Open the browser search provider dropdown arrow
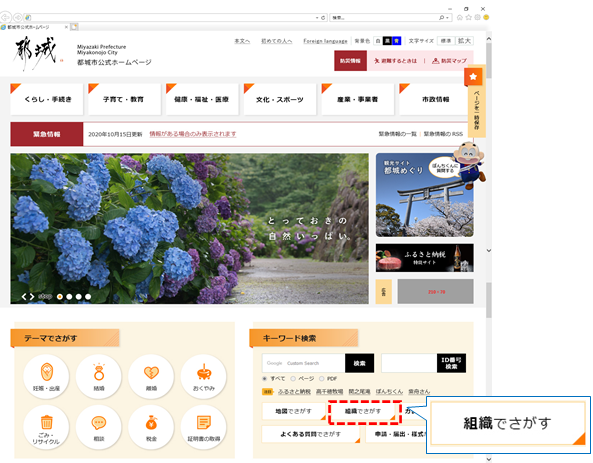The image size is (593, 463). [447, 18]
